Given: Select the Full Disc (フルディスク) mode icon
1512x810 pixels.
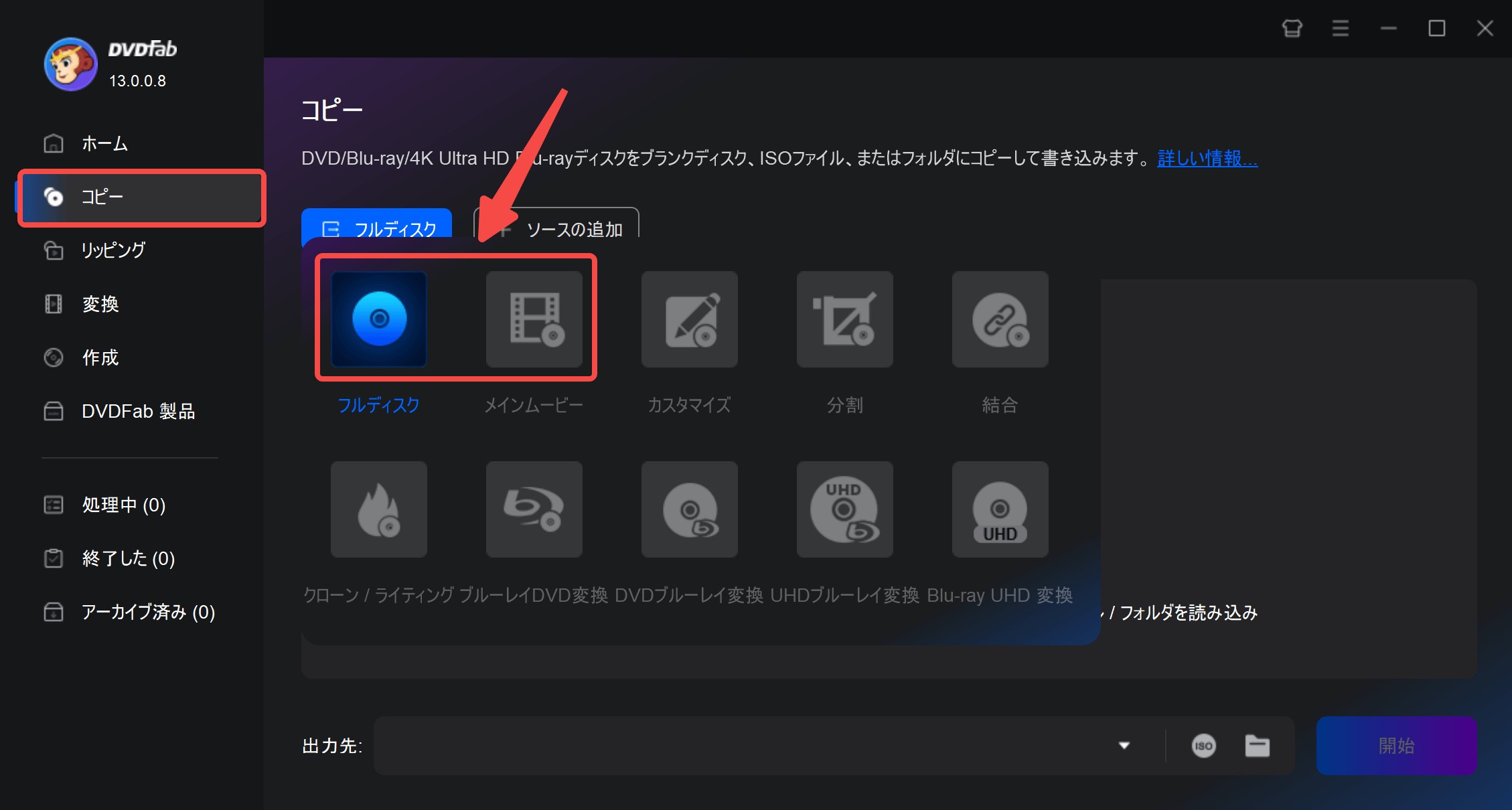Looking at the screenshot, I should [x=379, y=319].
